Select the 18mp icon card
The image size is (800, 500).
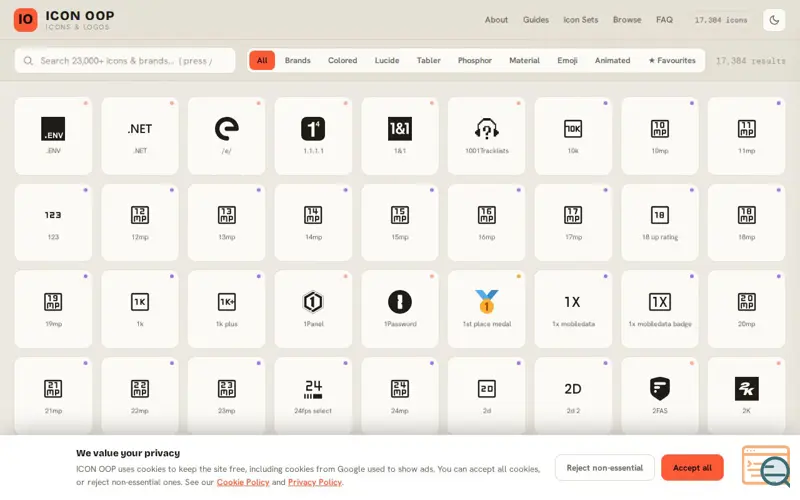pos(746,222)
